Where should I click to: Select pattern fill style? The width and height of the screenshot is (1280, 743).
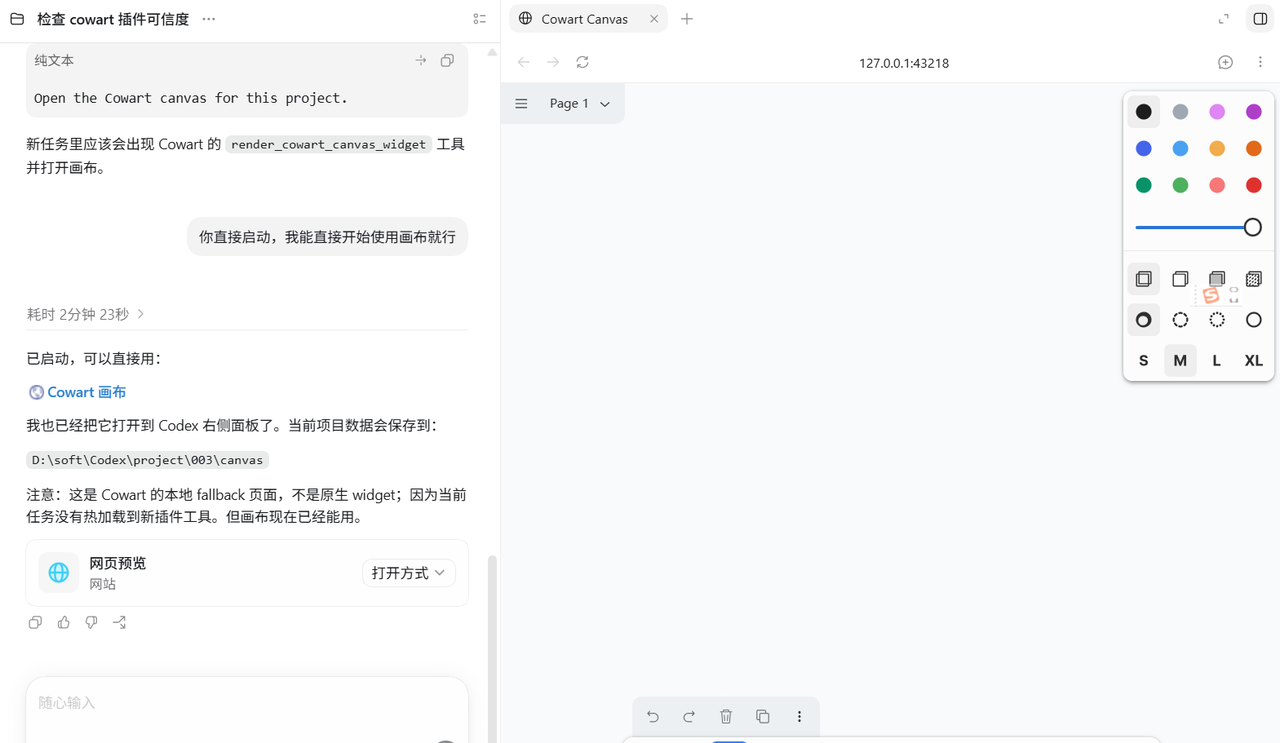1254,279
